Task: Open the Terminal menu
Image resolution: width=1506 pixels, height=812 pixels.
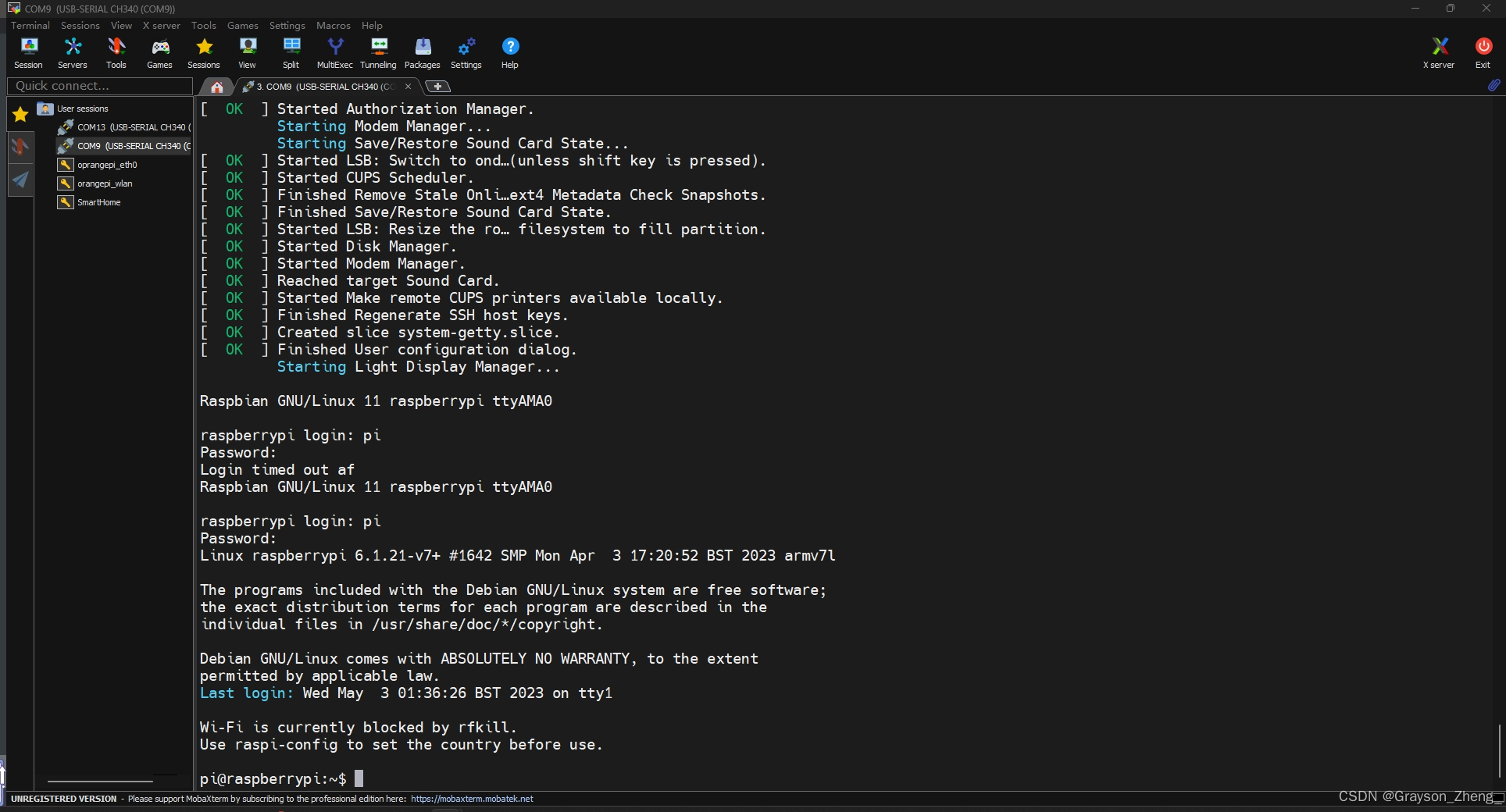Action: 30,26
